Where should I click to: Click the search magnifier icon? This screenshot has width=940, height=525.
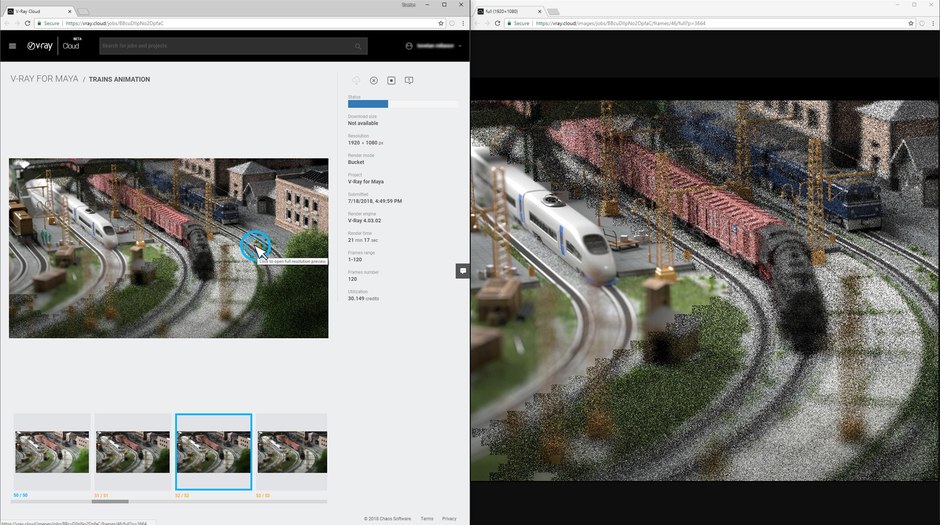click(x=358, y=46)
